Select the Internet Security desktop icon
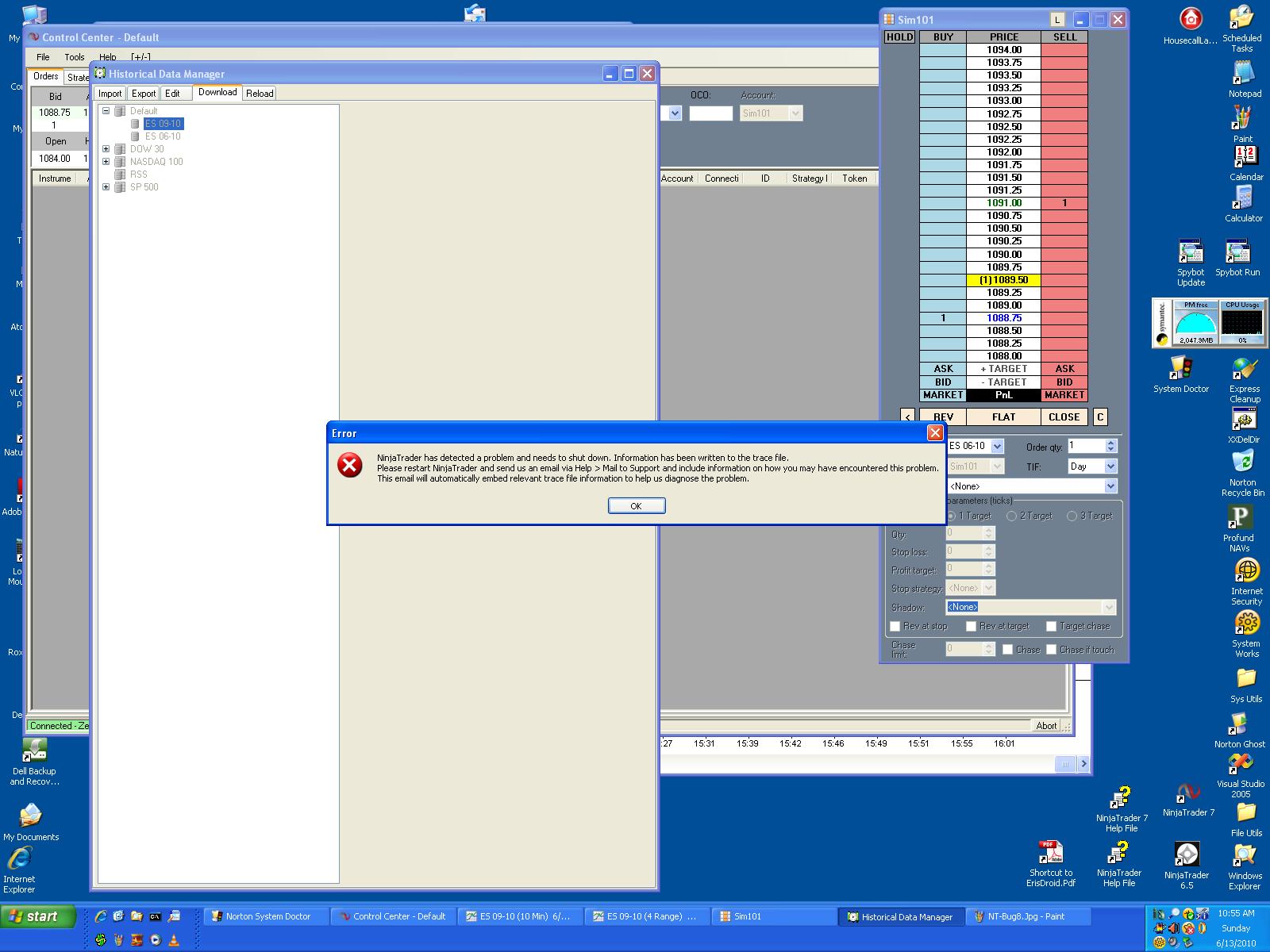This screenshot has width=1270, height=952. (x=1246, y=582)
